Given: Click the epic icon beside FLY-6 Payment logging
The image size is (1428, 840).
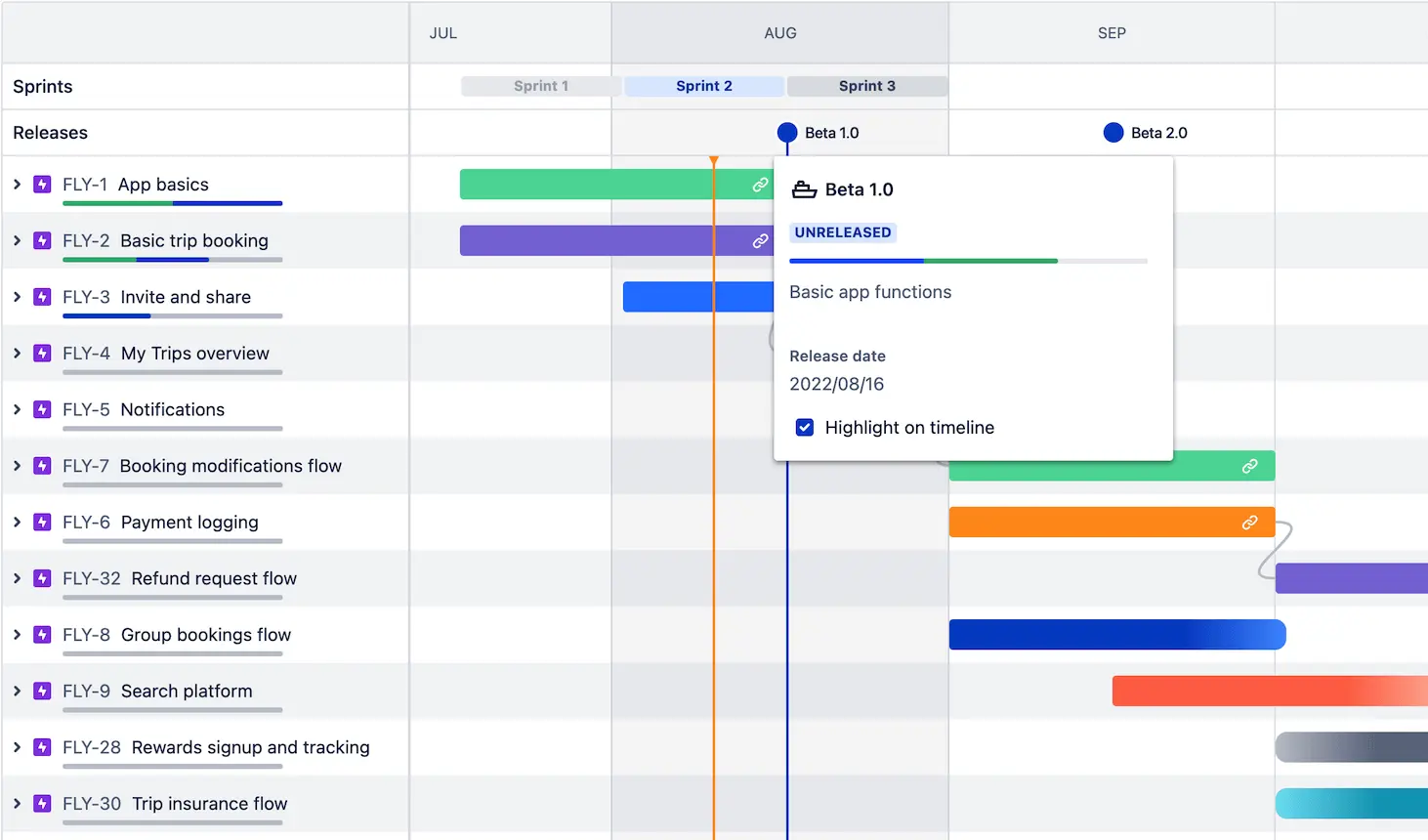Looking at the screenshot, I should pos(42,522).
